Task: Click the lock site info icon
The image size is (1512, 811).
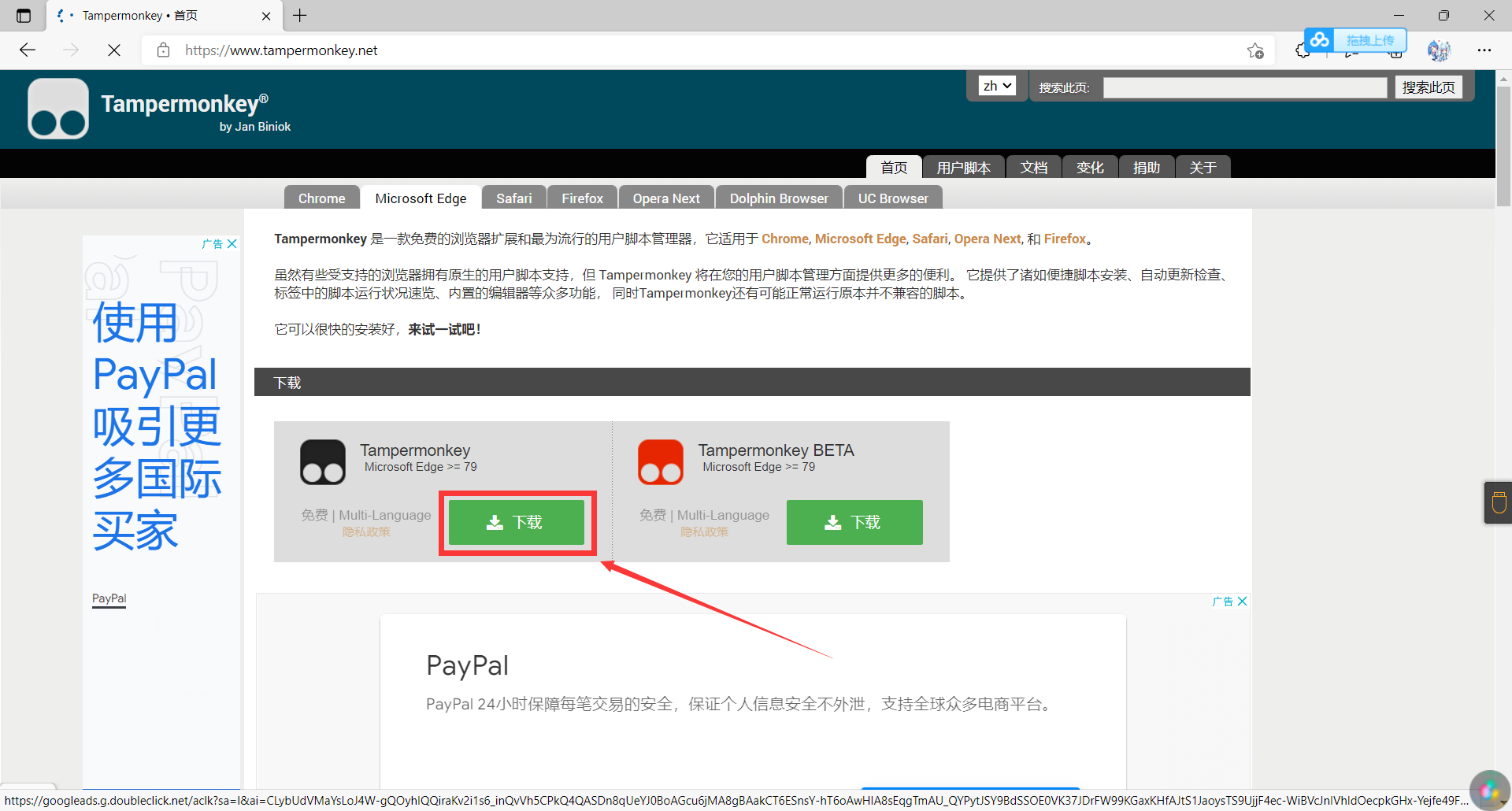Action: tap(163, 50)
